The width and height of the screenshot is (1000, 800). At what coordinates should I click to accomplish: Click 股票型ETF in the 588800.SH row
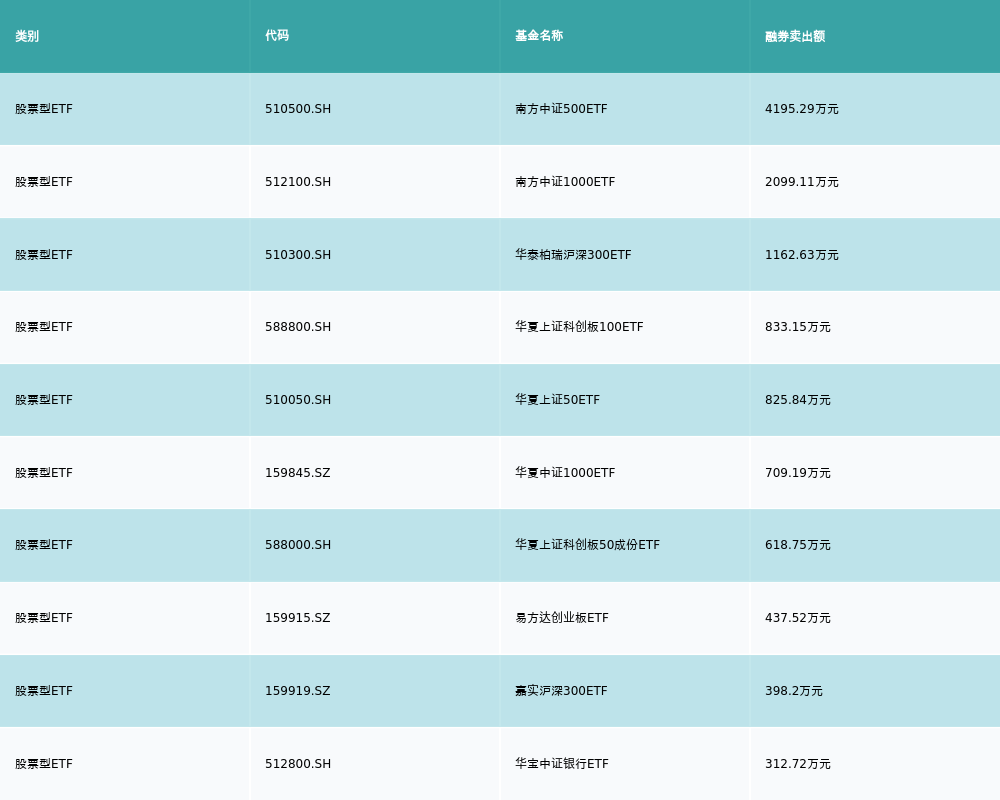44,327
